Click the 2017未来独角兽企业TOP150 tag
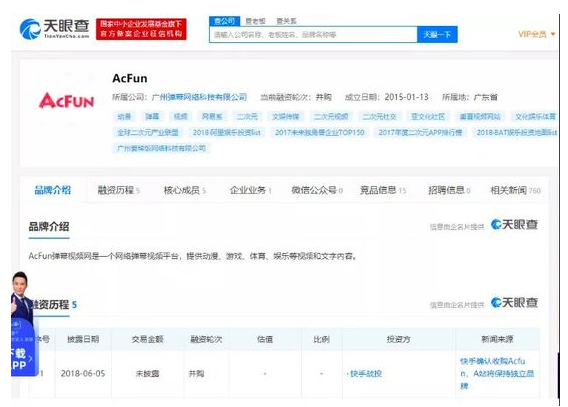The height and width of the screenshot is (407, 568). click(320, 132)
